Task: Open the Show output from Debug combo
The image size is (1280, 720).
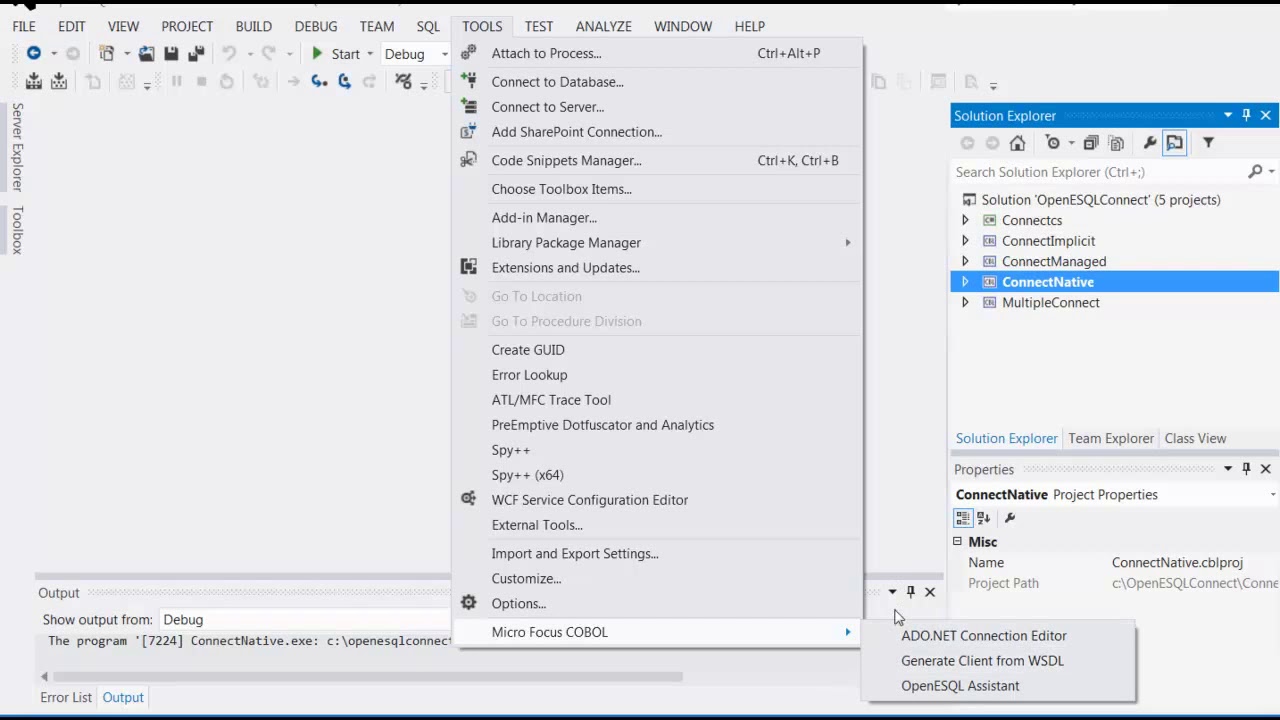Action: click(305, 620)
